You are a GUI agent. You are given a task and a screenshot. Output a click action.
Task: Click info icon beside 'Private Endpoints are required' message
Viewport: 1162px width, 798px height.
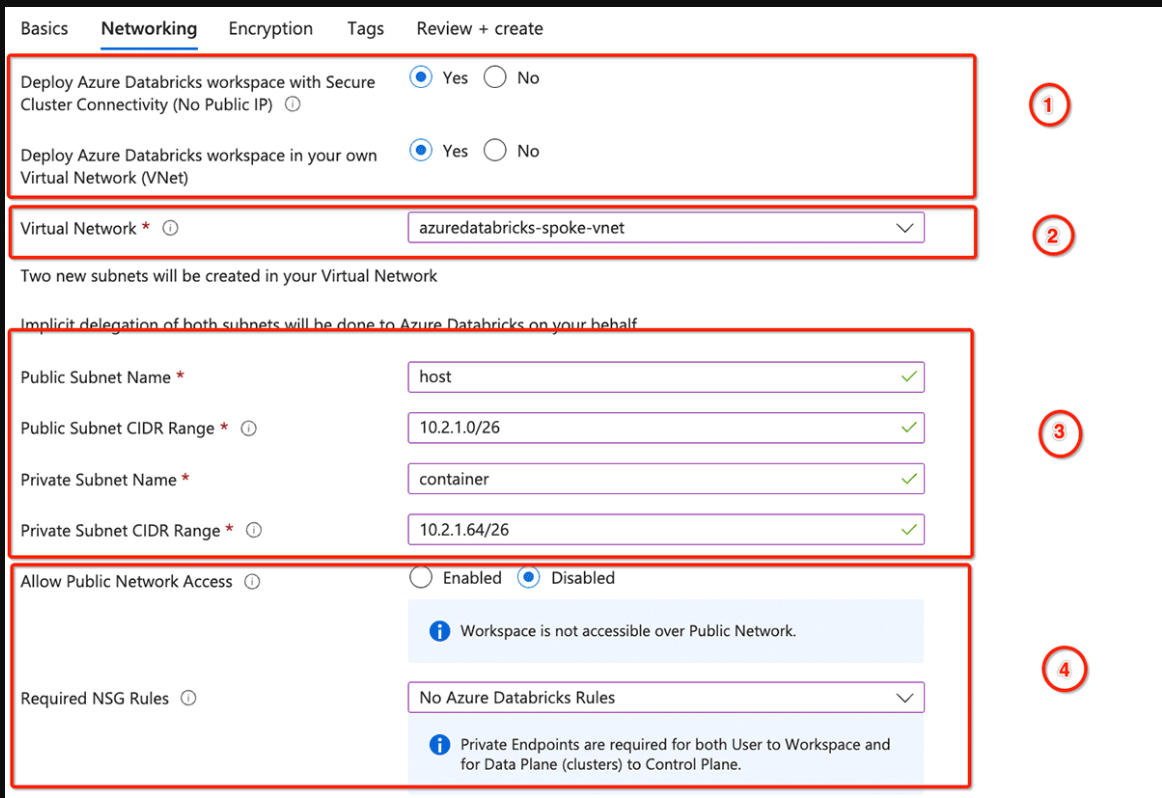[439, 745]
